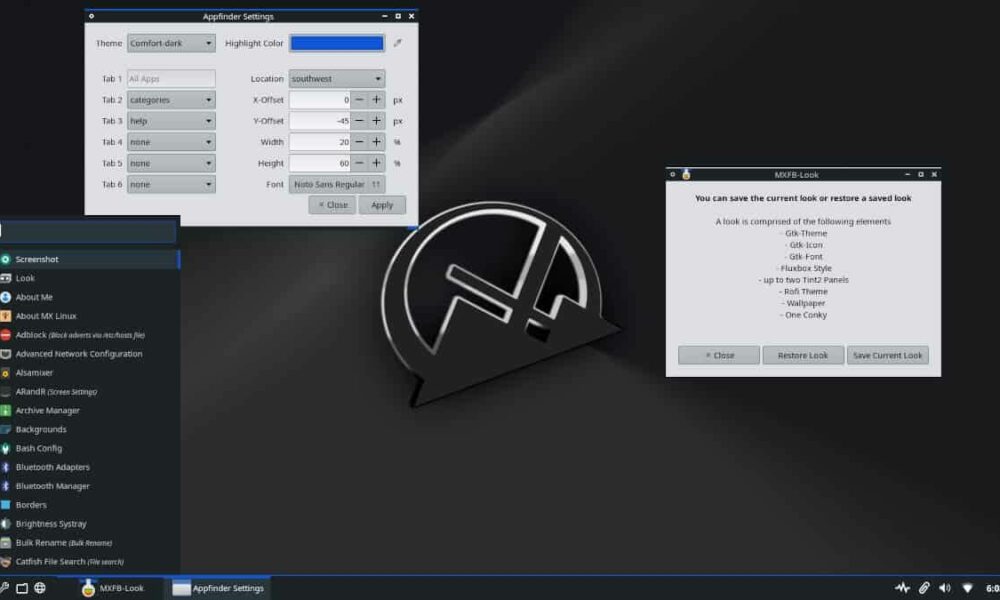Click the Alsamixer icon
The height and width of the screenshot is (600, 1000).
pyautogui.click(x=5, y=372)
